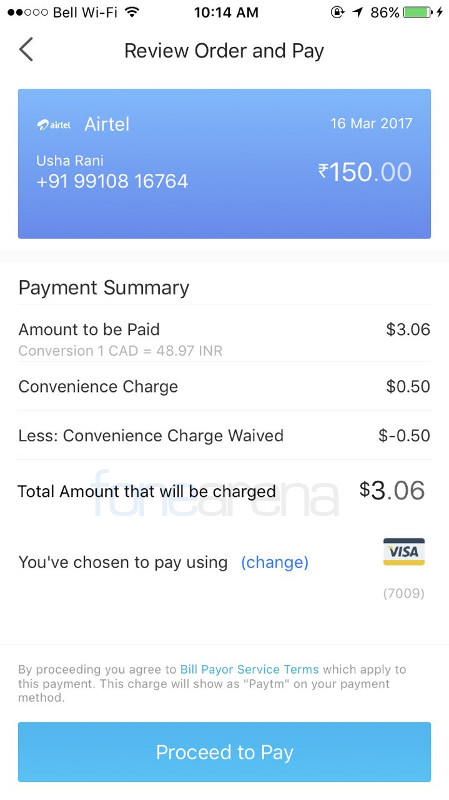Tap the rotation lock status icon
This screenshot has width=449, height=800.
[337, 12]
